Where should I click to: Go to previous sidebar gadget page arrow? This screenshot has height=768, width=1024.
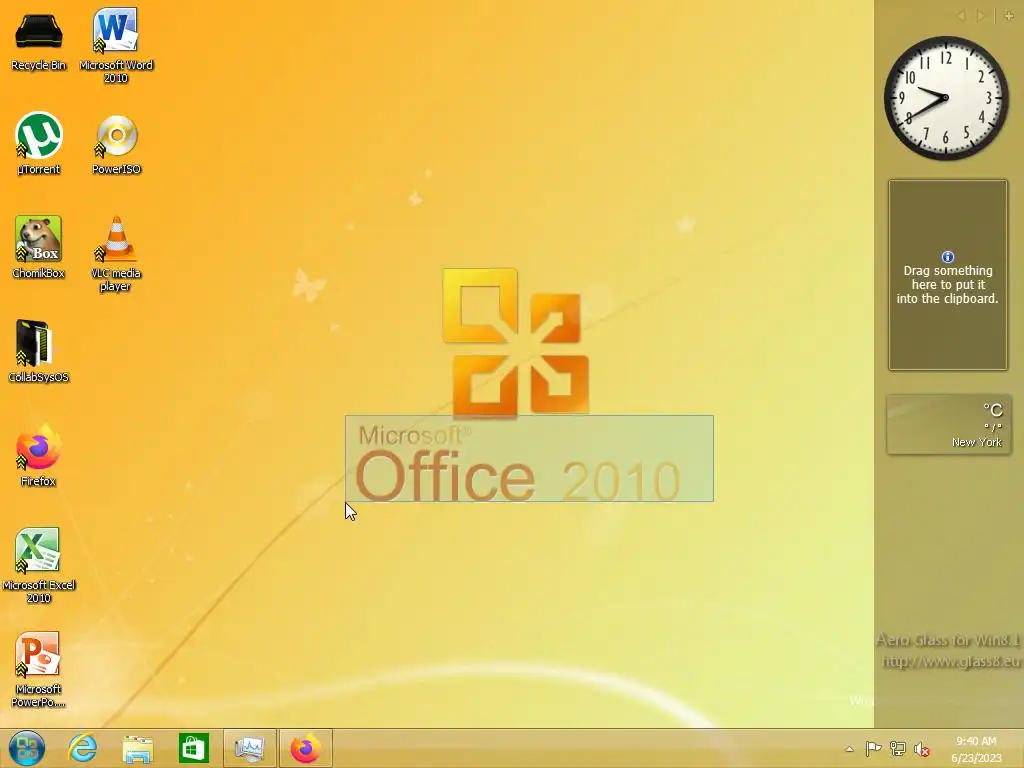961,16
